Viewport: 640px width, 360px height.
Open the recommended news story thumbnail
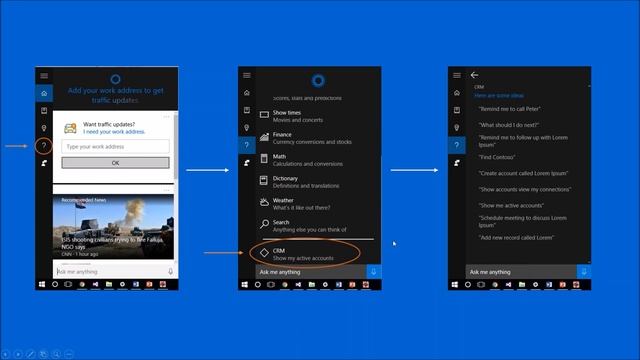click(x=113, y=227)
